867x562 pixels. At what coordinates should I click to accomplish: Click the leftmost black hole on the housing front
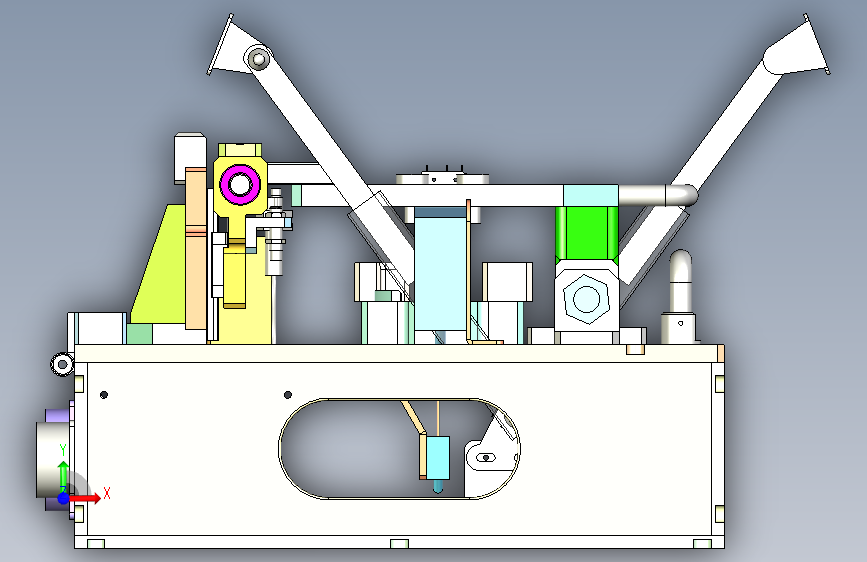(x=104, y=394)
